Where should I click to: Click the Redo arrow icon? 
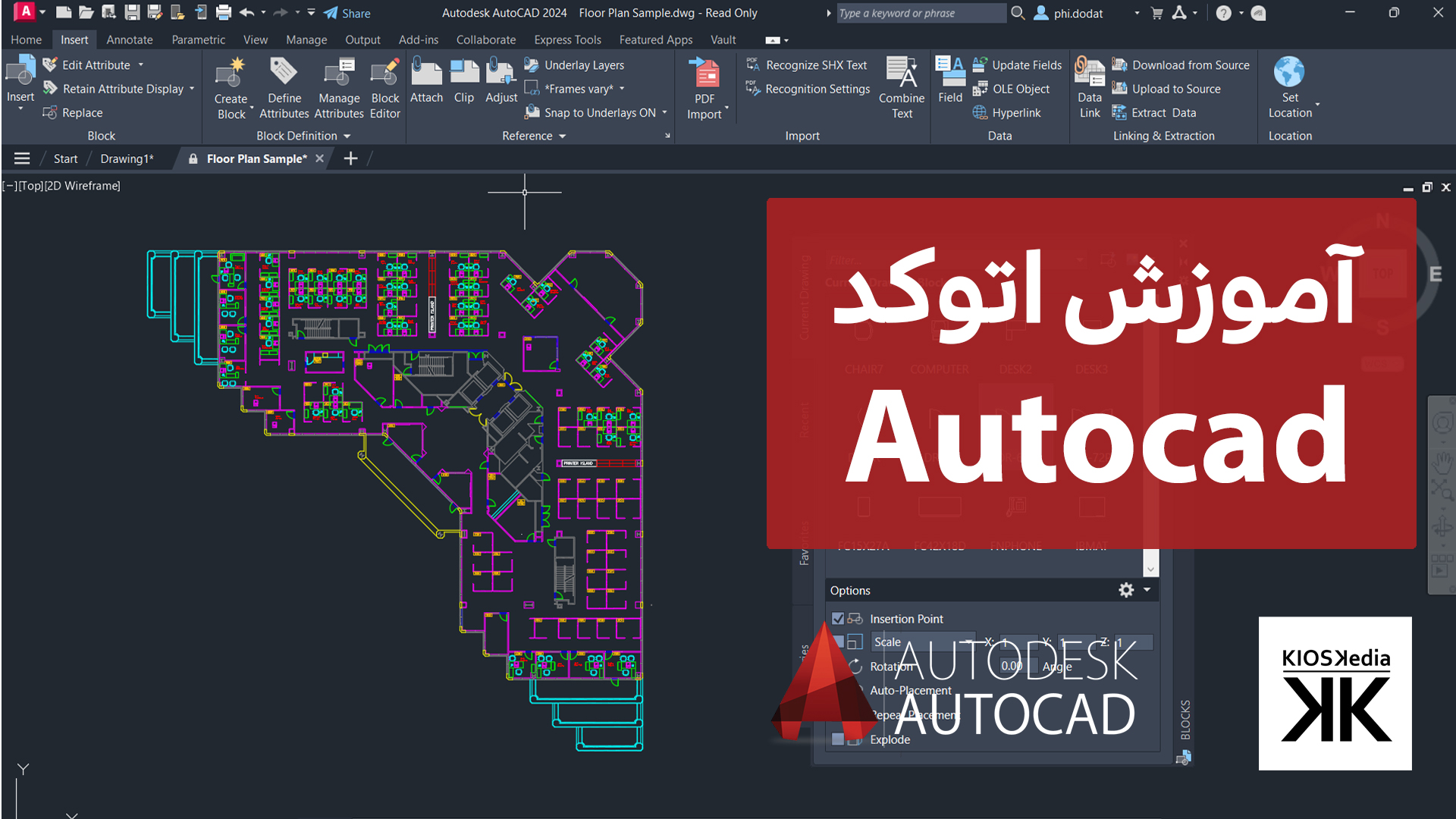click(x=281, y=12)
